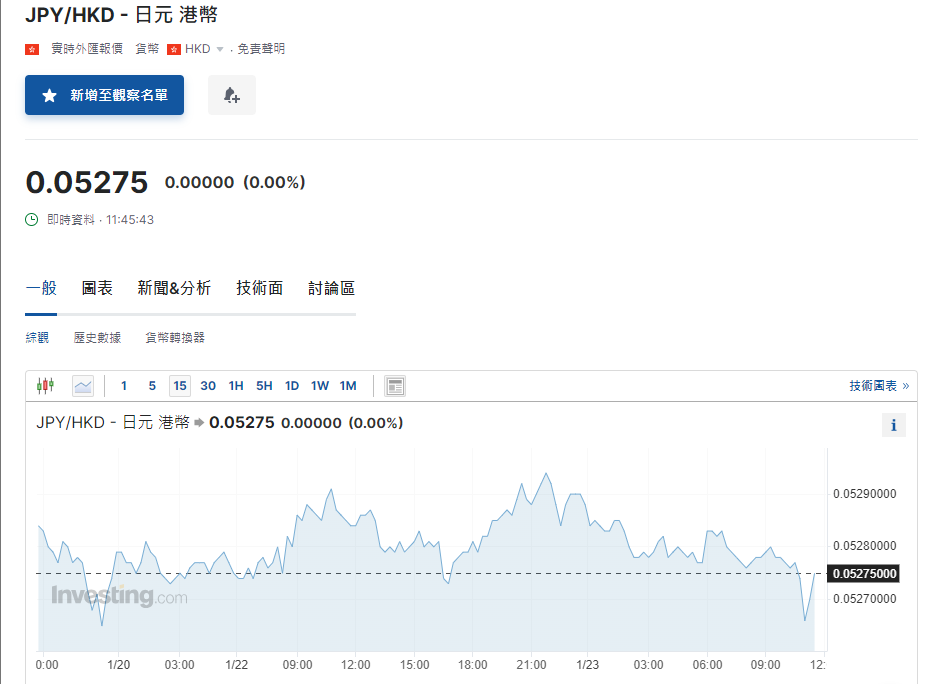Click the star icon in the watchlist button
The height and width of the screenshot is (684, 927).
[49, 96]
